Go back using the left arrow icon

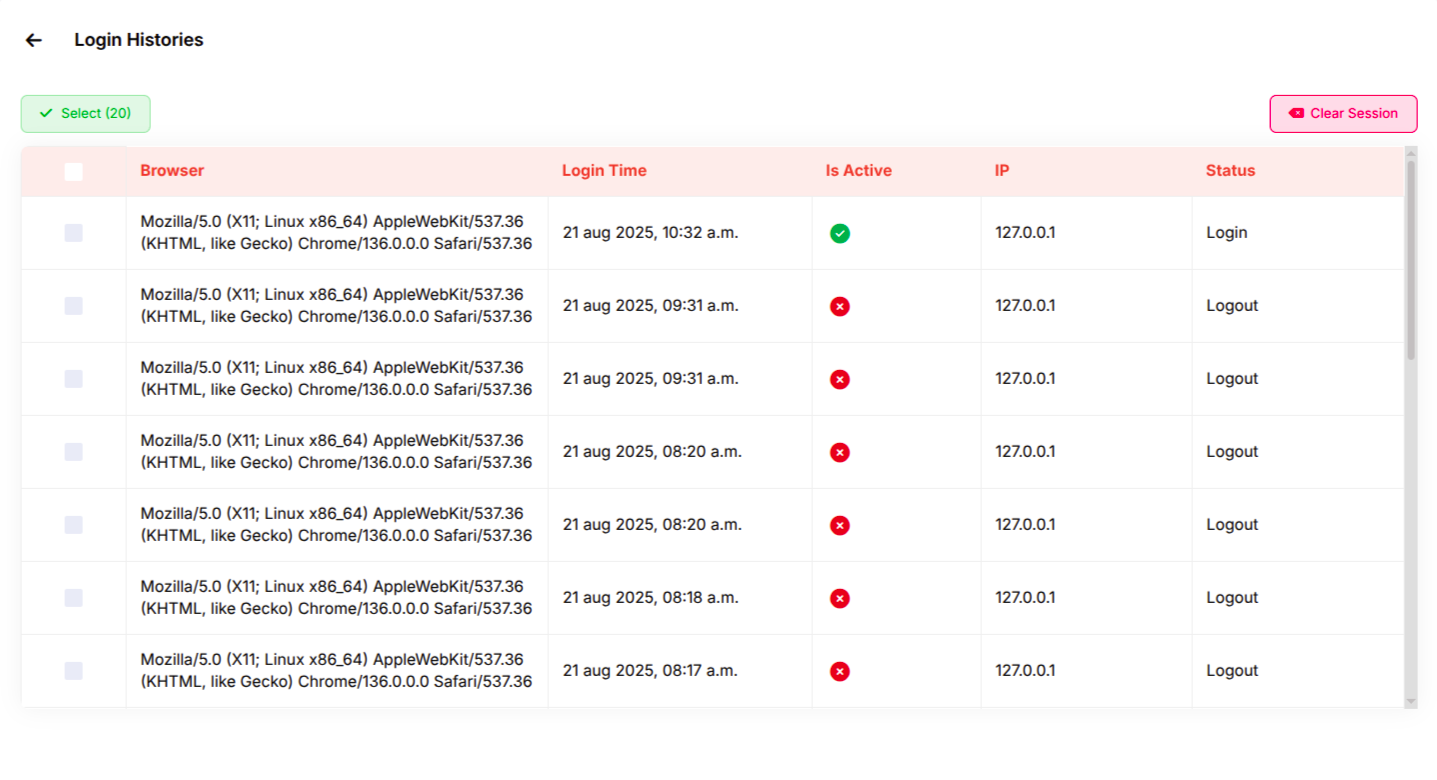pyautogui.click(x=34, y=40)
